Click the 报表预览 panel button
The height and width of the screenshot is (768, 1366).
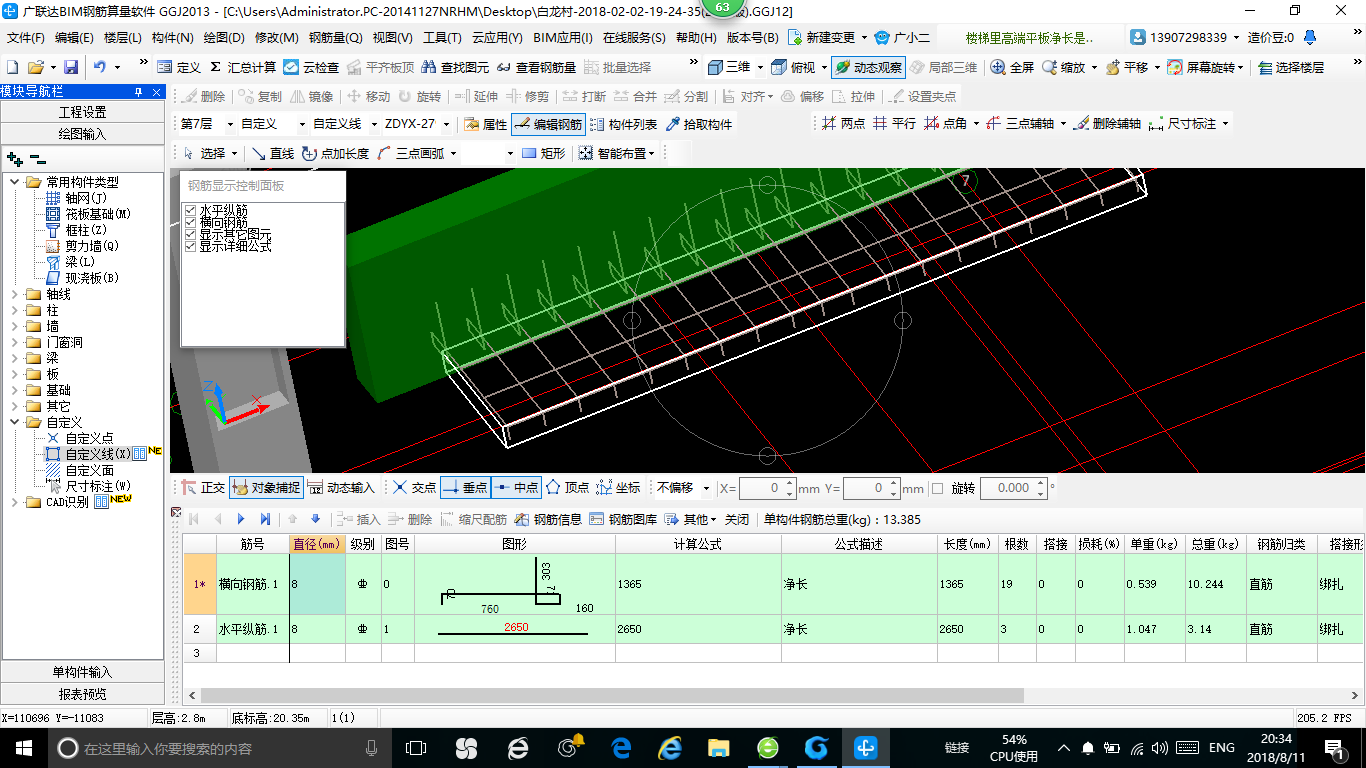[82, 694]
